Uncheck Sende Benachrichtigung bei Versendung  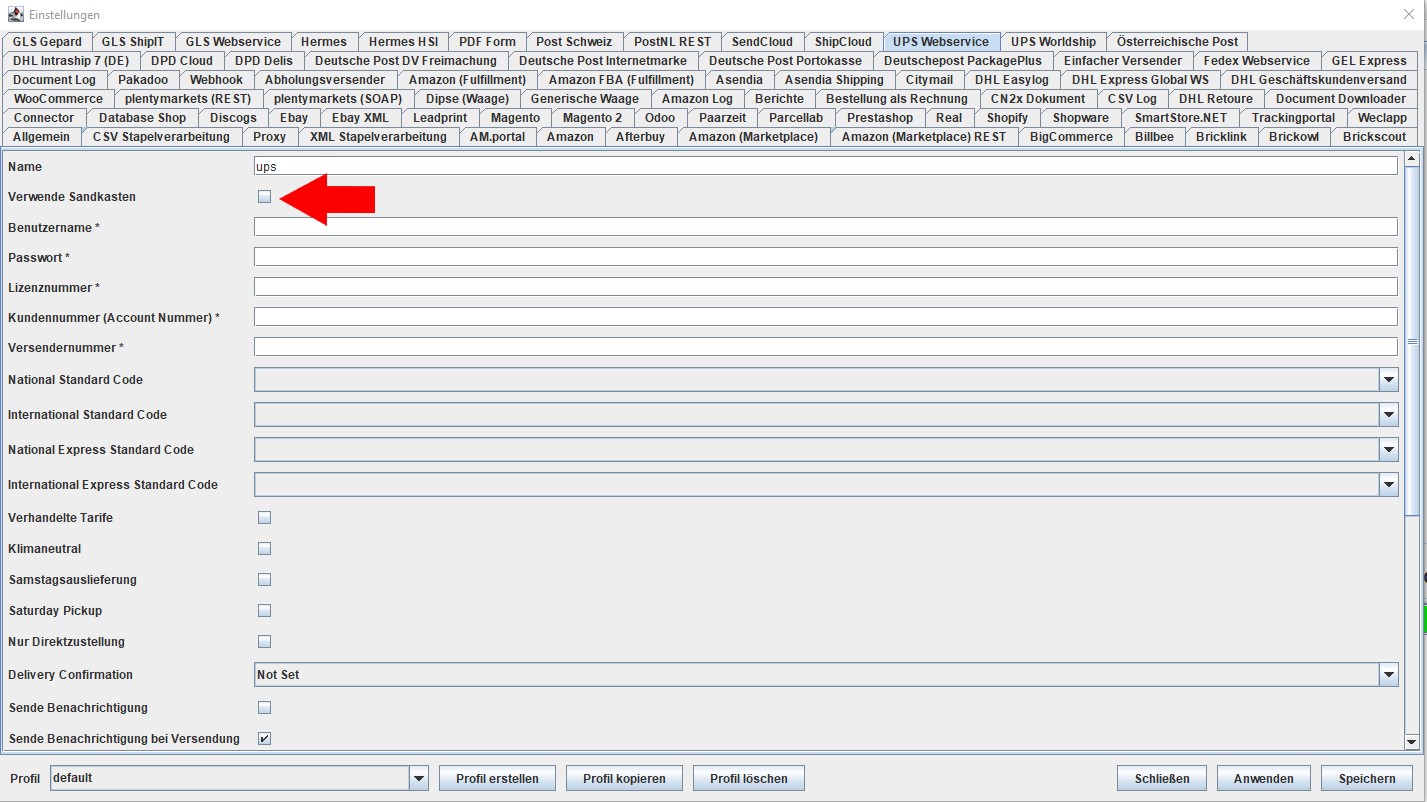point(264,739)
